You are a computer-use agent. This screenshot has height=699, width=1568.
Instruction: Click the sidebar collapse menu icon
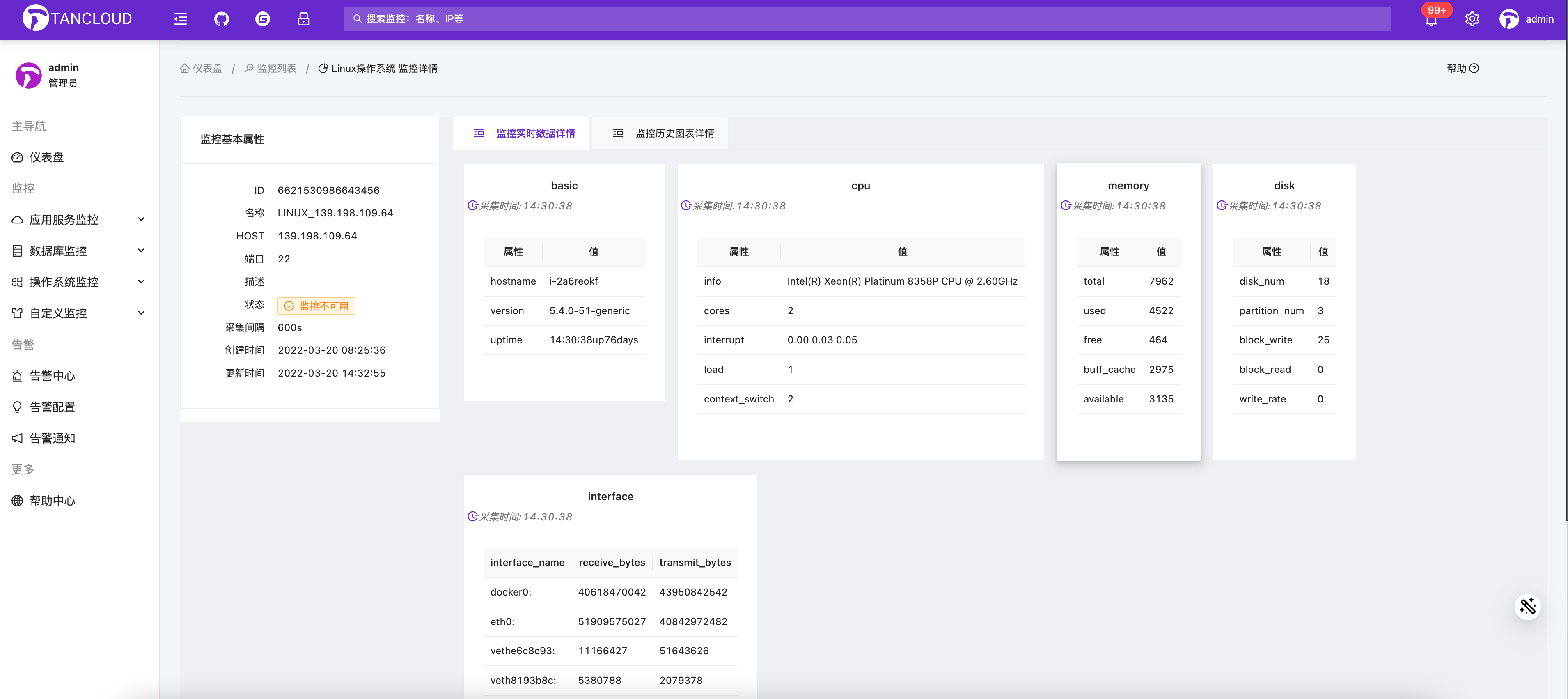(180, 19)
